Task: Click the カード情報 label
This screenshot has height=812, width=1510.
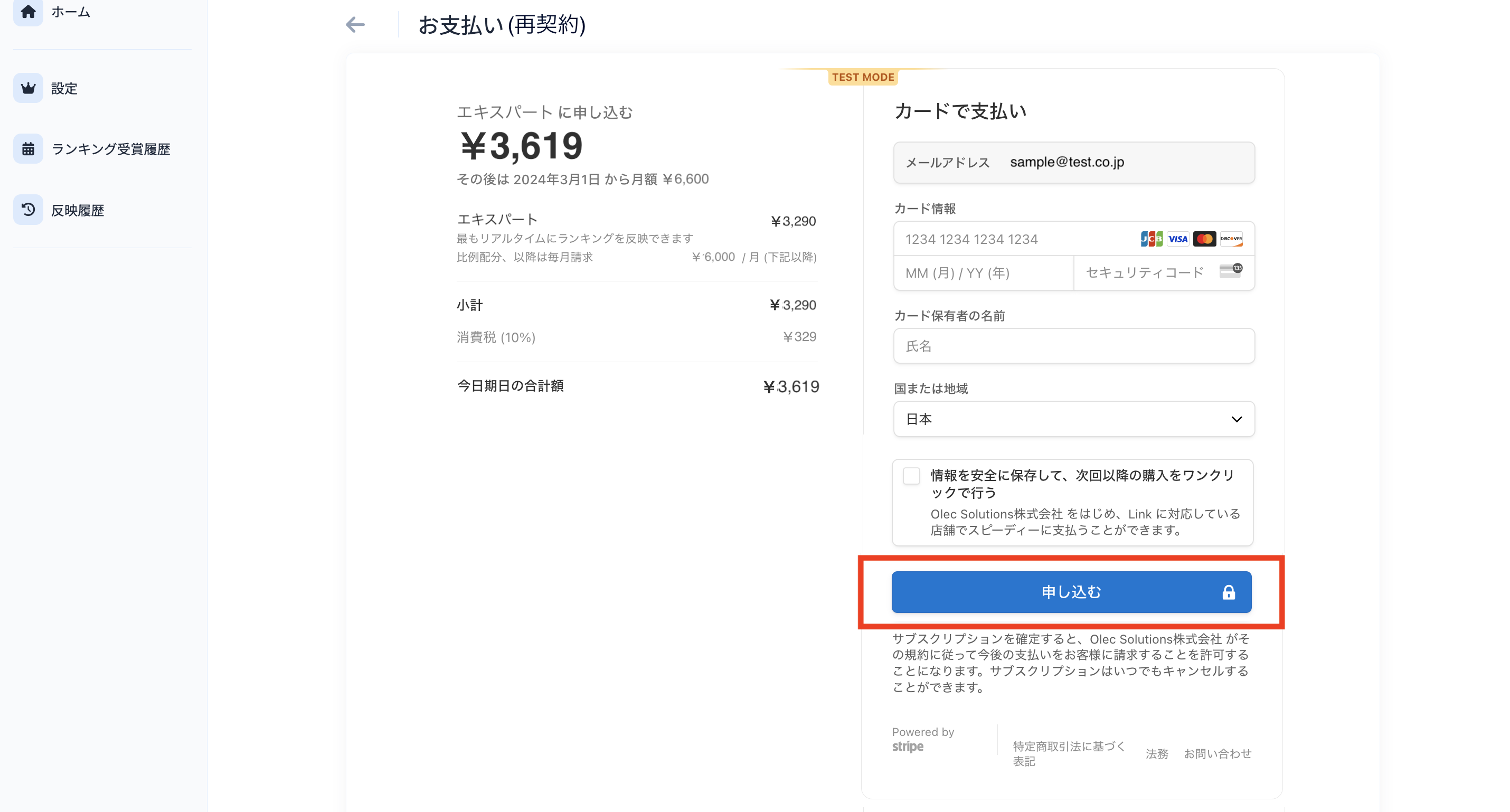Action: pos(924,208)
